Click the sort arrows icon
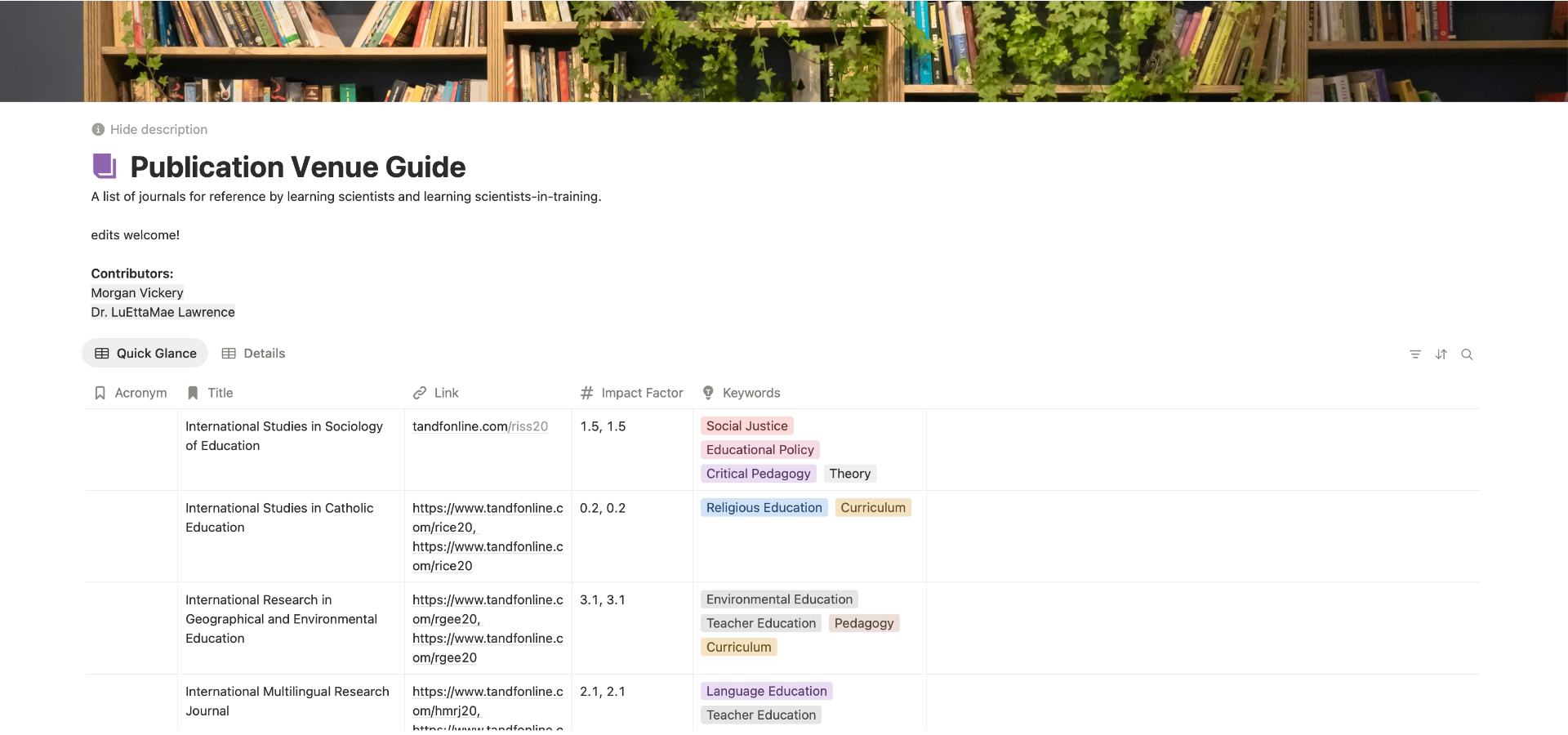1568x735 pixels. (x=1441, y=354)
